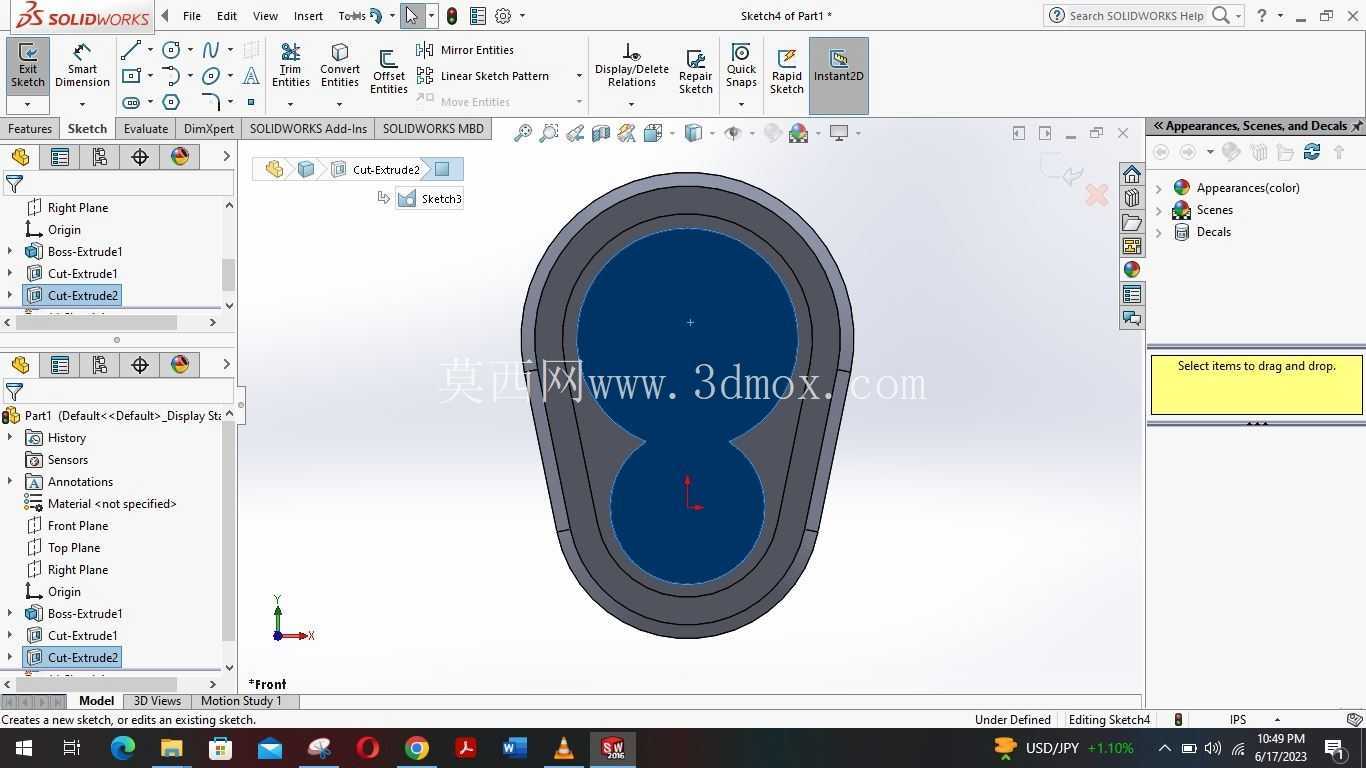The image size is (1366, 768).
Task: Open the Linear Sketch Pattern dropdown arrow
Action: tap(579, 76)
